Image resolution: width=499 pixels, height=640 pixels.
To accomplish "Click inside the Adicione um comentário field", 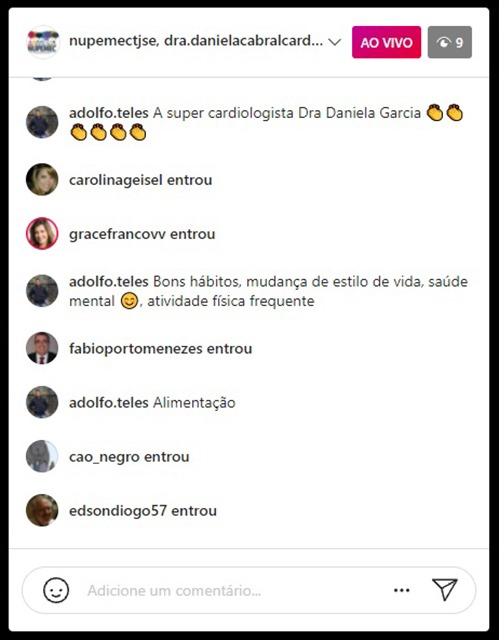I will [x=237, y=590].
